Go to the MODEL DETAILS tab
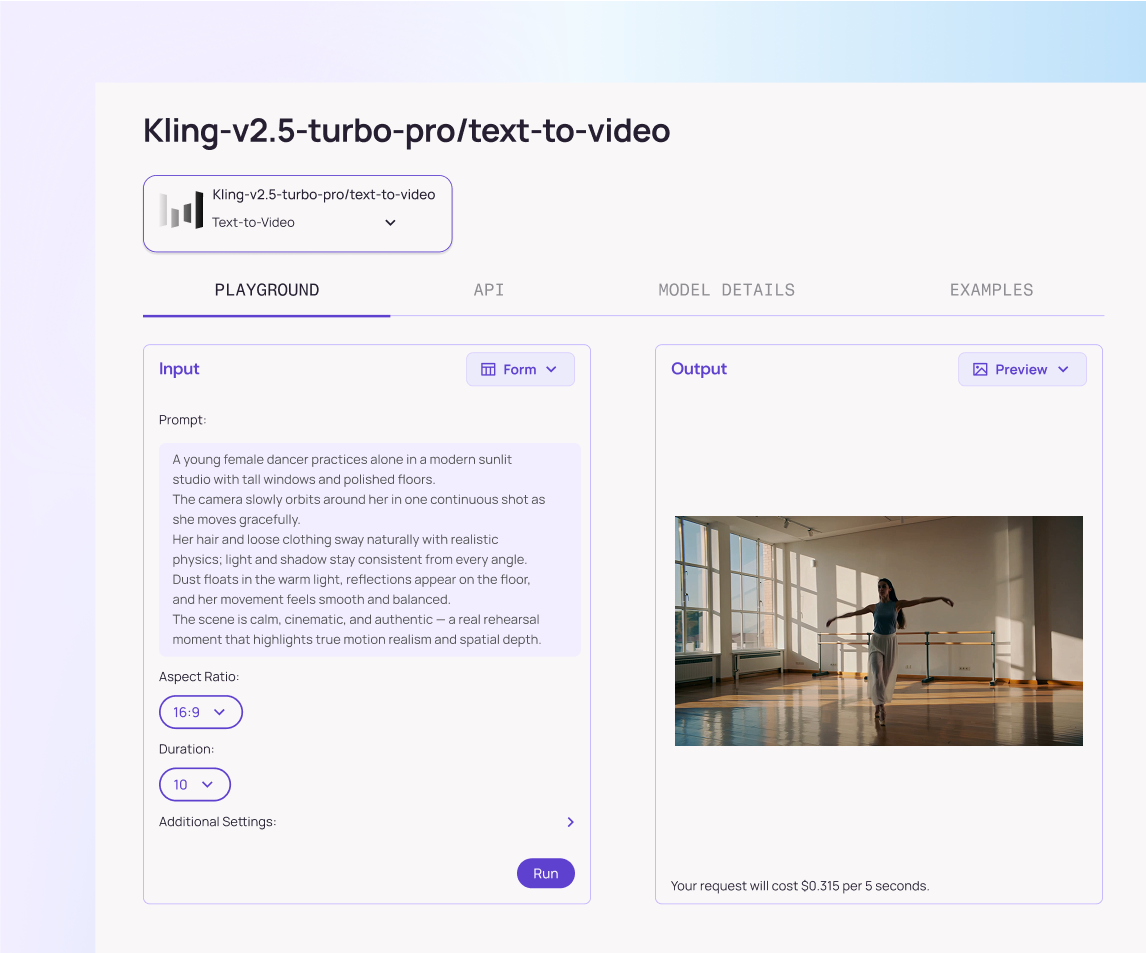 [726, 290]
